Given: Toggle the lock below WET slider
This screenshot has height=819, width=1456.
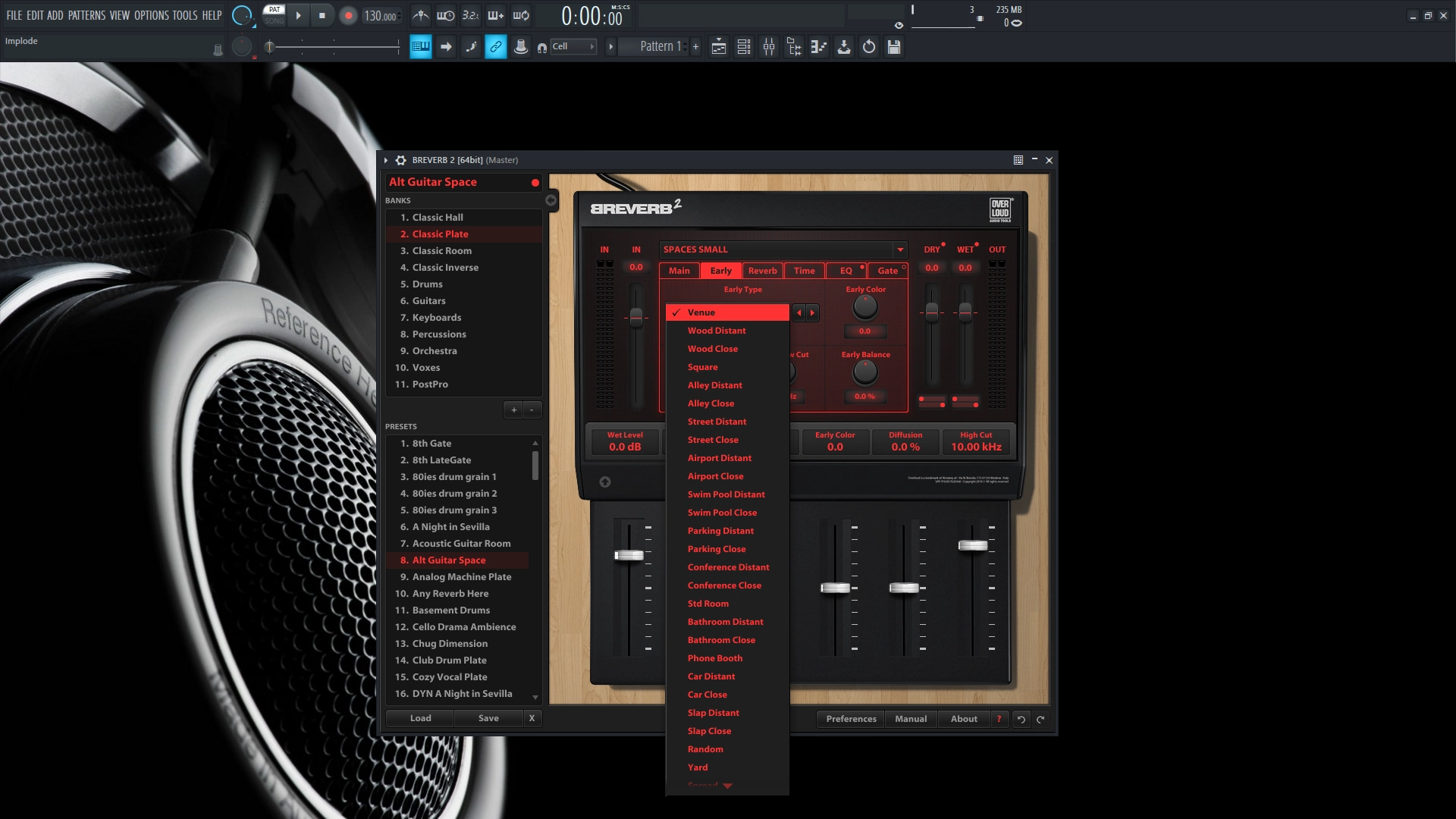Looking at the screenshot, I should (965, 401).
